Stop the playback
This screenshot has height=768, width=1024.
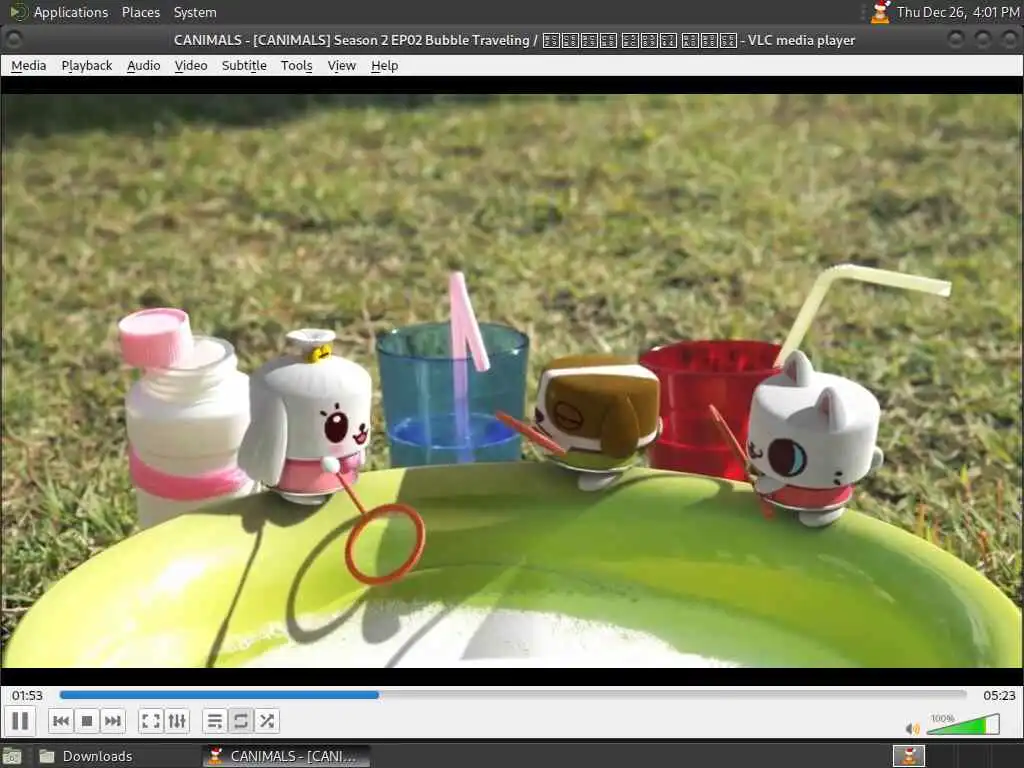[86, 721]
